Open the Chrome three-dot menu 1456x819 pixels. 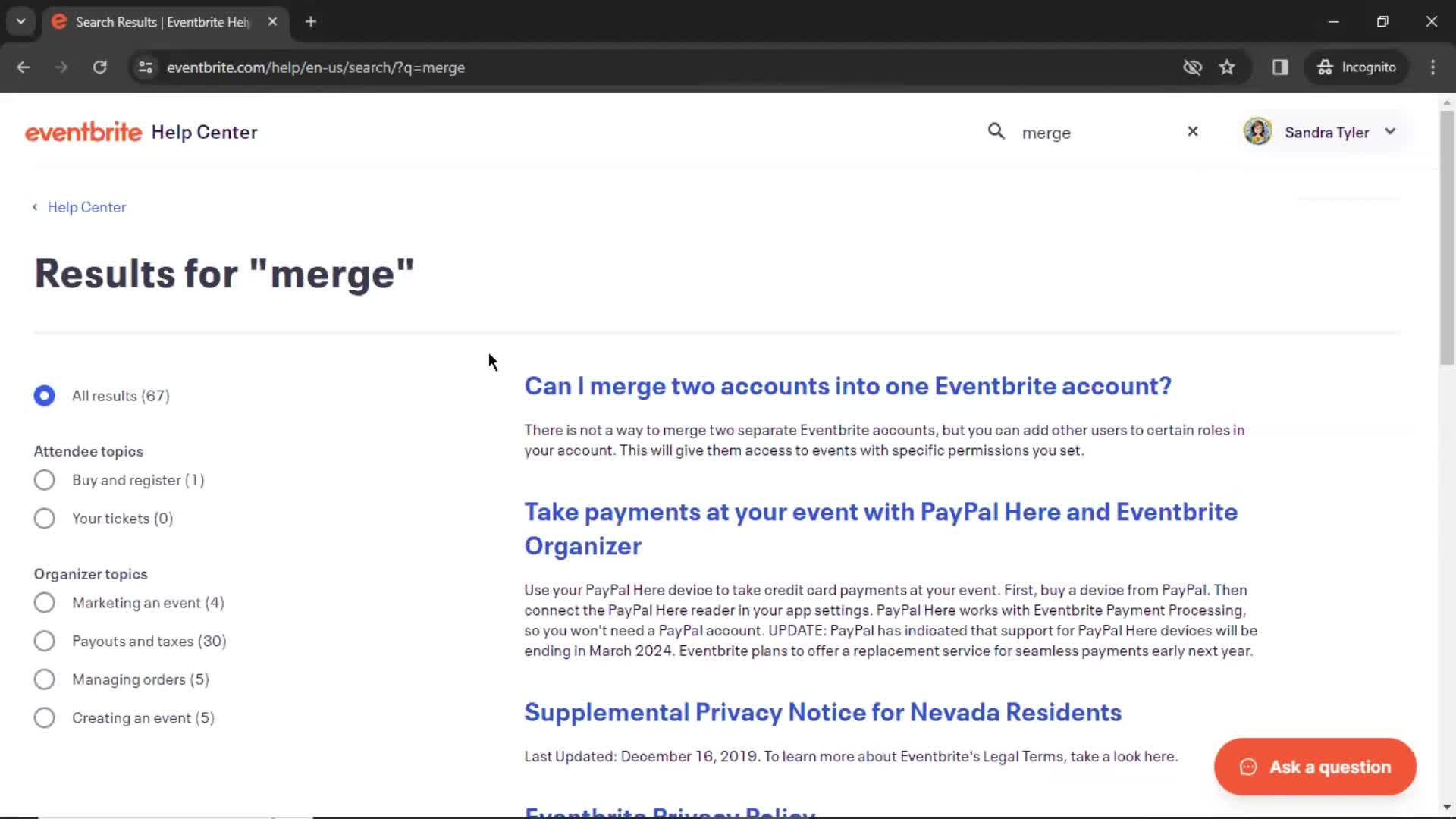tap(1432, 67)
